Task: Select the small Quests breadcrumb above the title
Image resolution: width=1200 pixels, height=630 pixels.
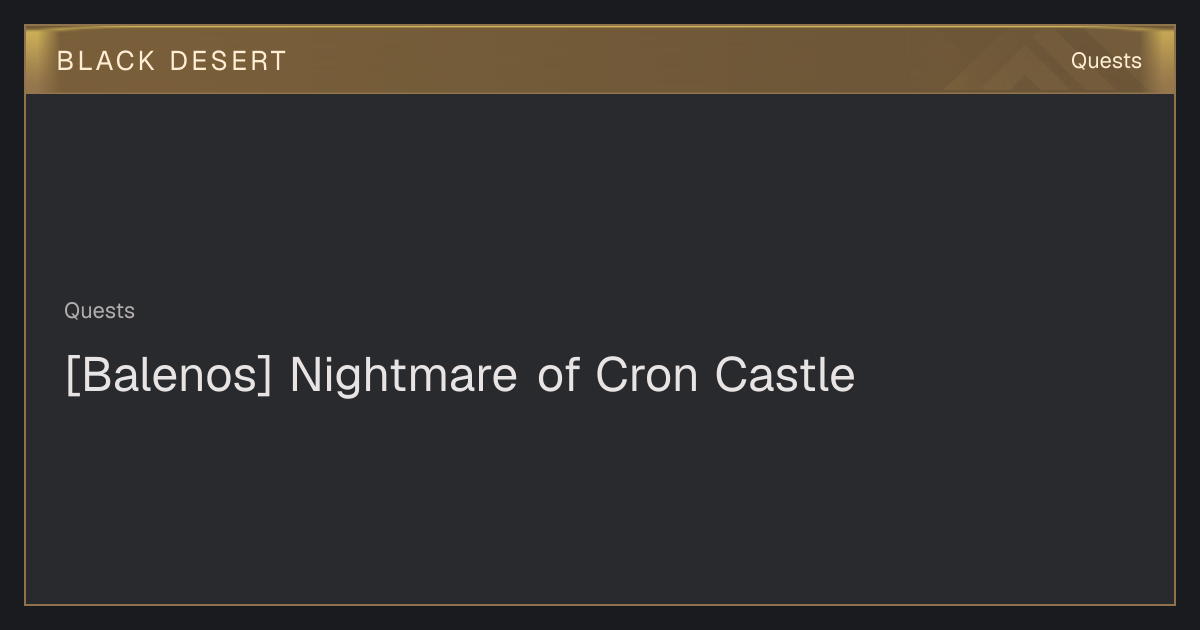Action: pyautogui.click(x=99, y=311)
